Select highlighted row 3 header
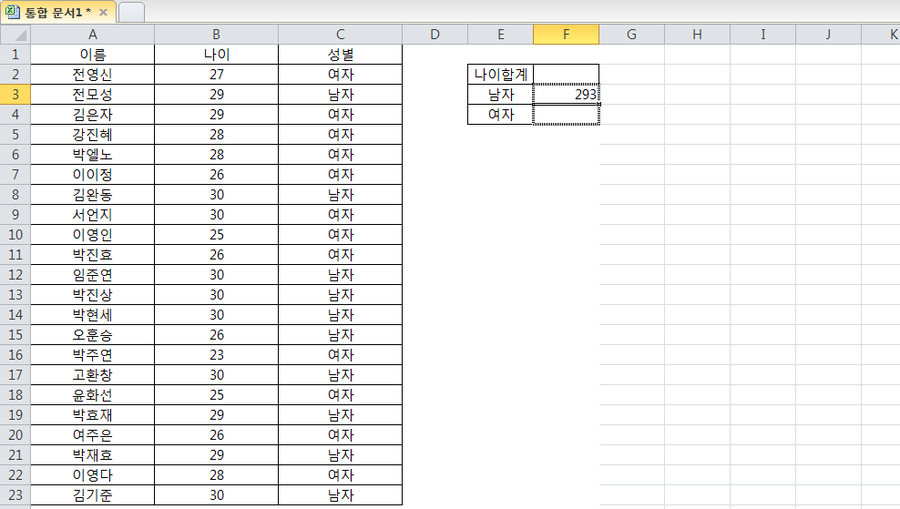 coord(15,95)
